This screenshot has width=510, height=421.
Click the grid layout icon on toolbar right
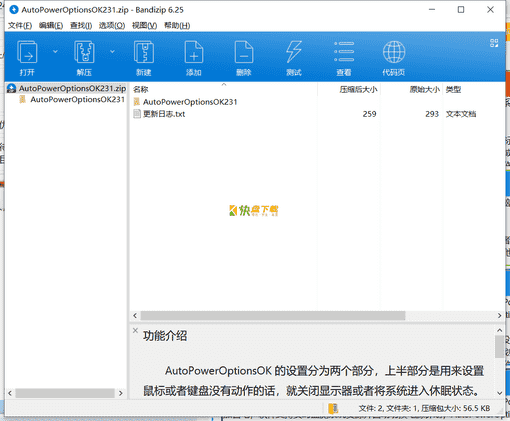pos(494,43)
